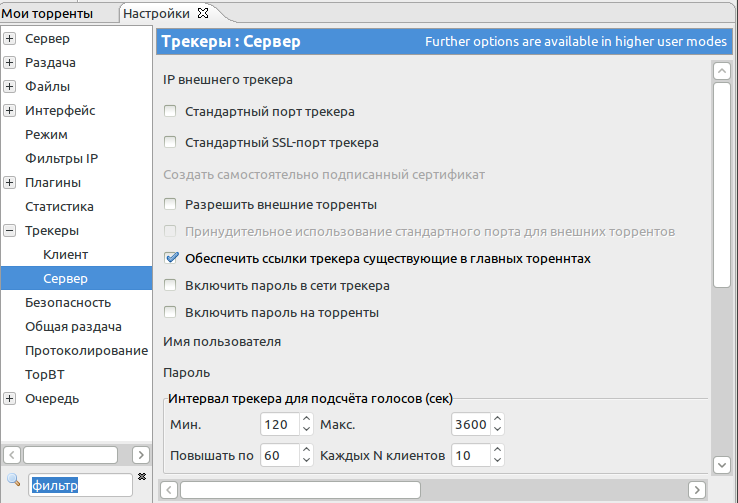Image resolution: width=738 pixels, height=503 pixels.
Task: Select Клиент under Трекеры
Action: tap(65, 255)
